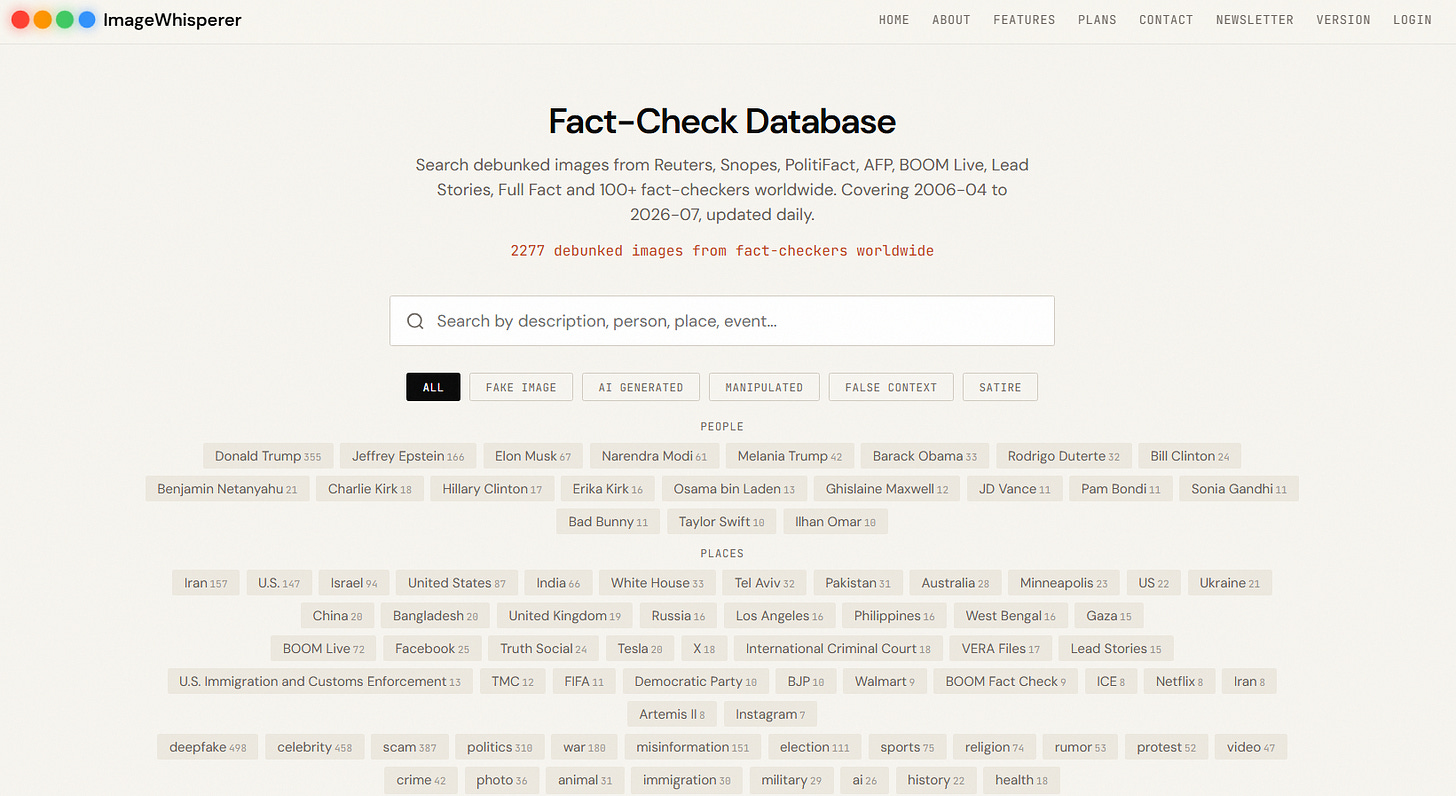Select the immigration topic tag
The width and height of the screenshot is (1456, 796).
click(x=687, y=780)
